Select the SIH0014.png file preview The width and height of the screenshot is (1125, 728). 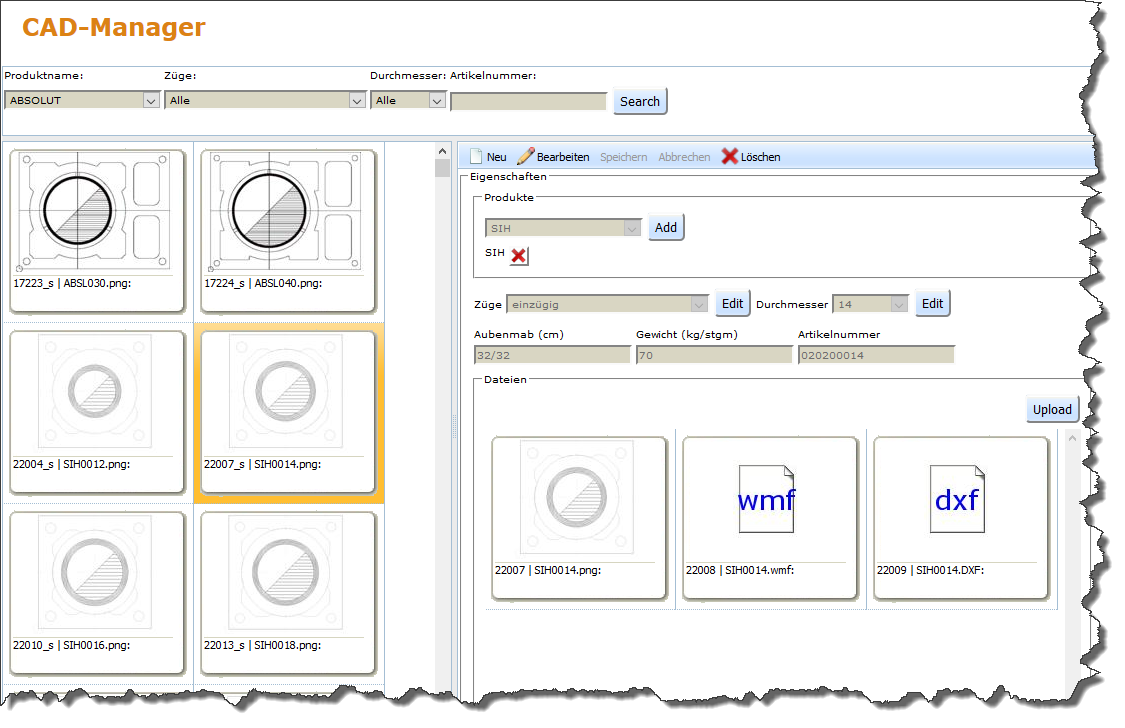(x=576, y=499)
